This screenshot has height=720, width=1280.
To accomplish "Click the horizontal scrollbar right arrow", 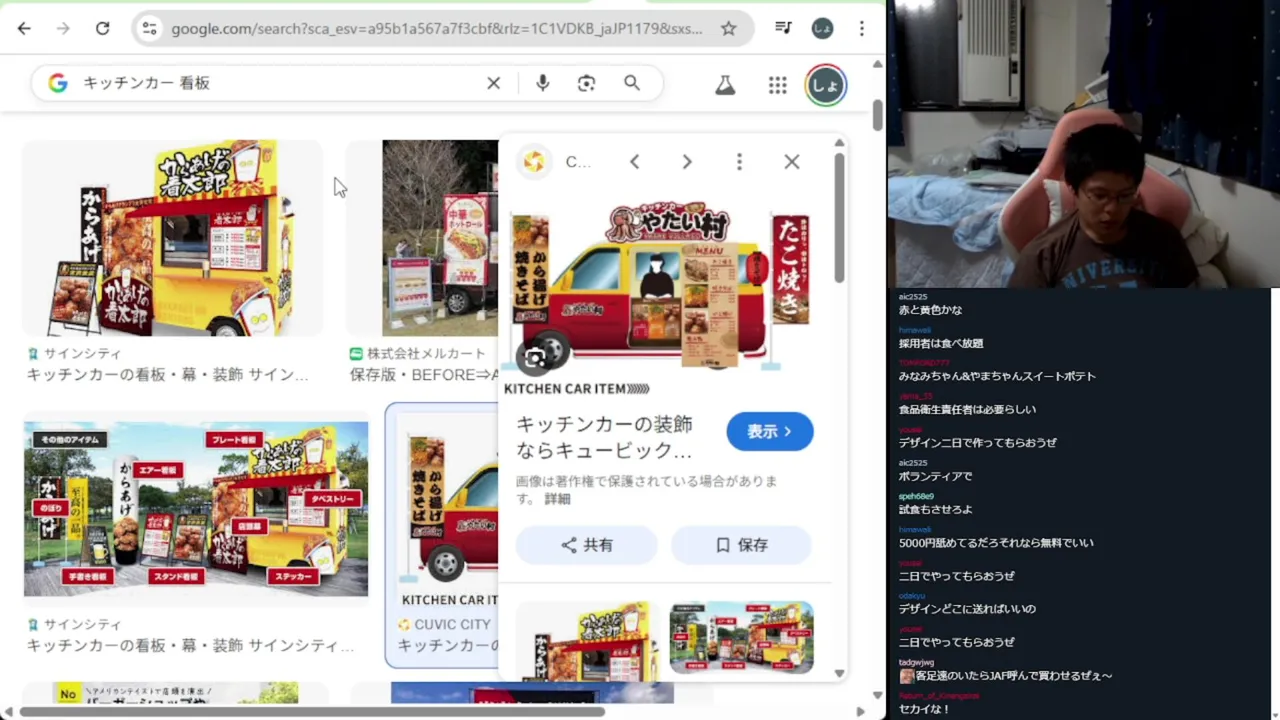I will tap(861, 712).
